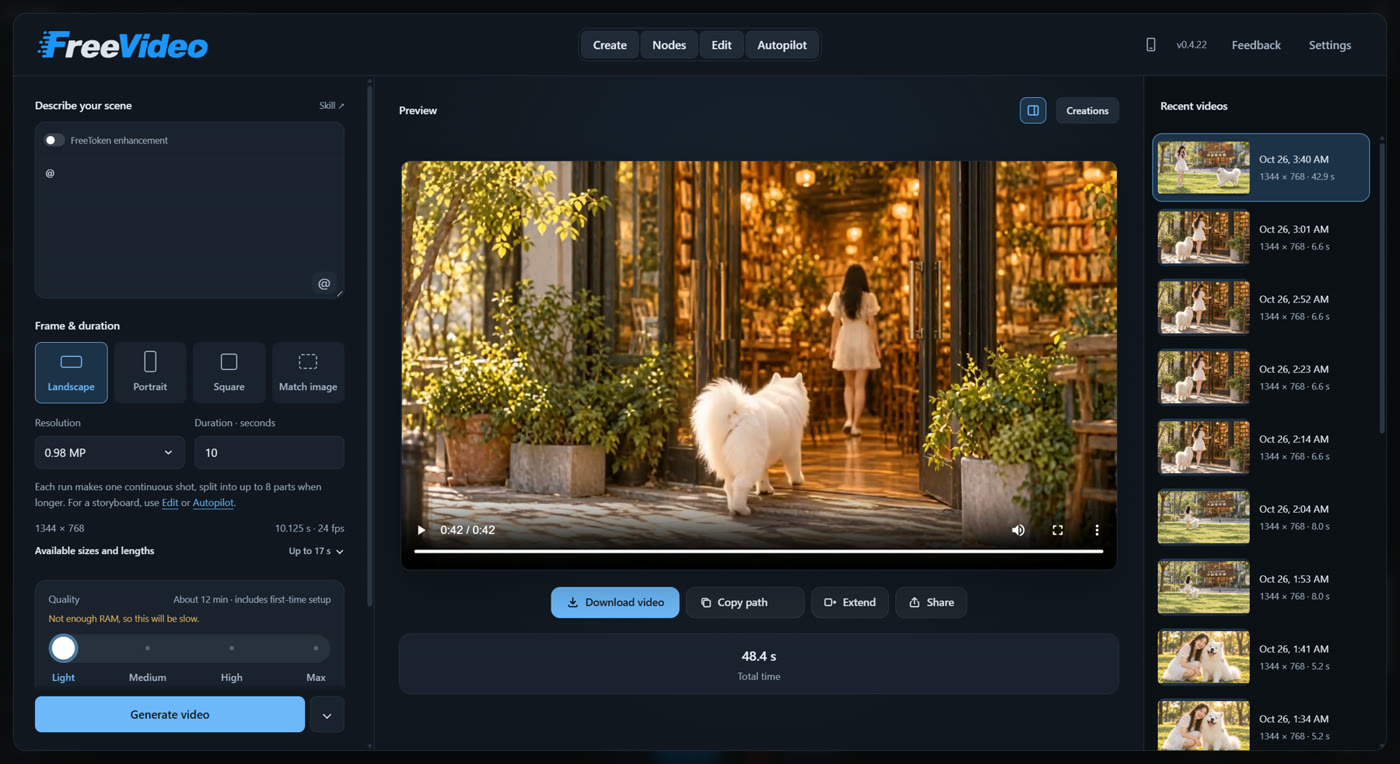Open the Skill link

(331, 105)
